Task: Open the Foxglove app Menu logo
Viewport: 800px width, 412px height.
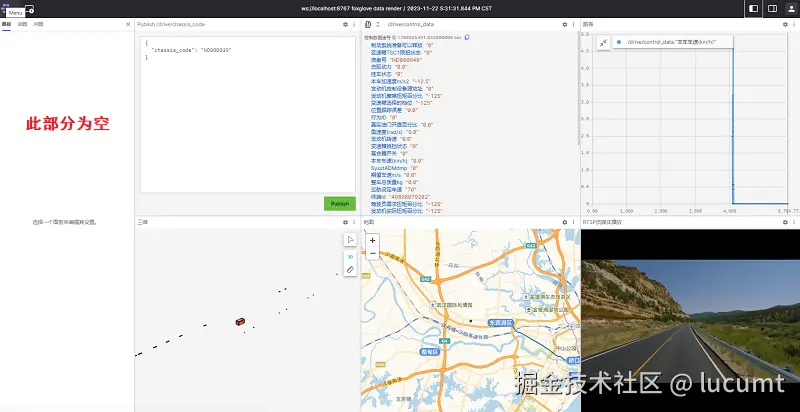Action: coord(7,6)
